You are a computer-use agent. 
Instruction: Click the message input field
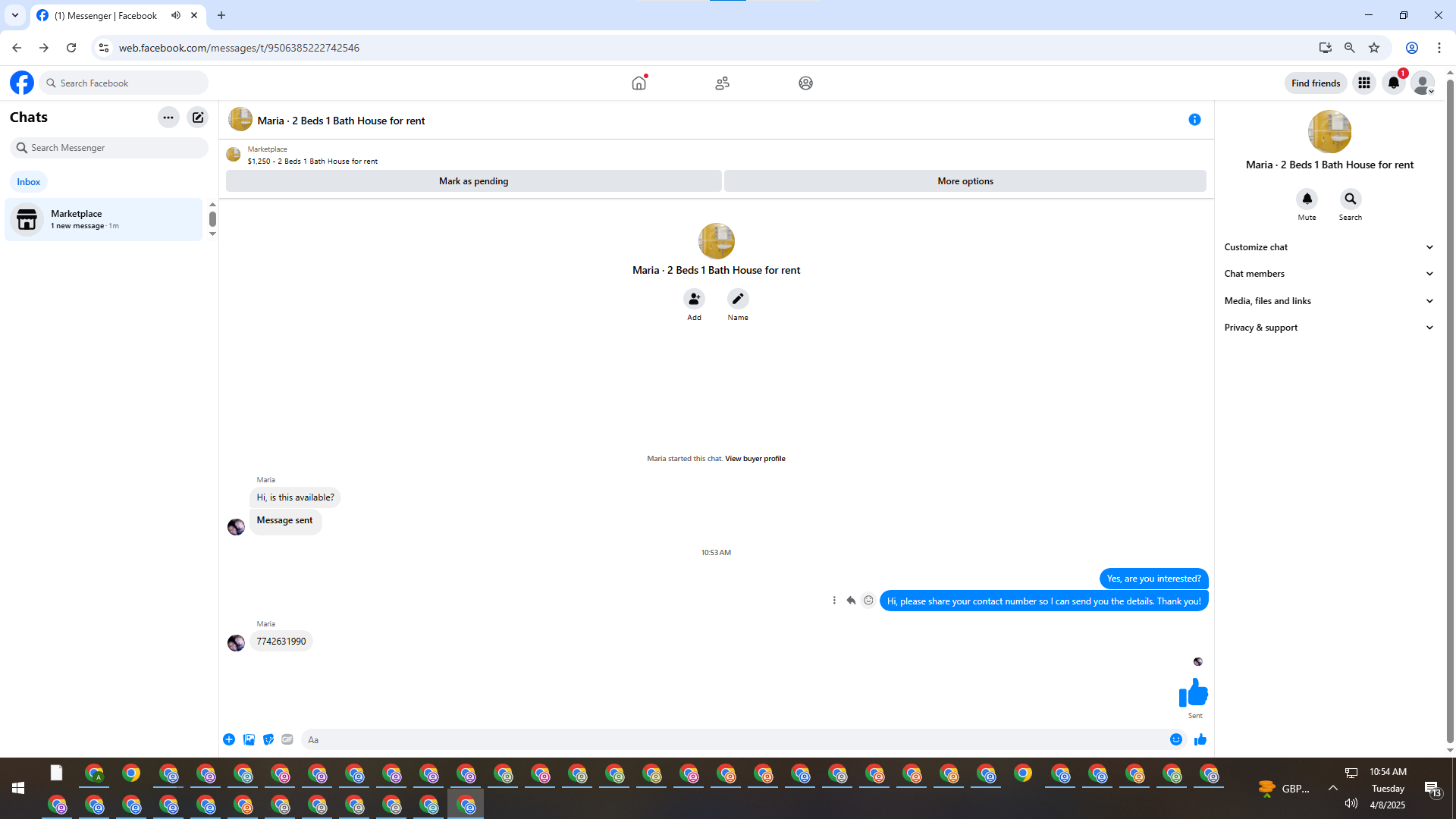[728, 739]
